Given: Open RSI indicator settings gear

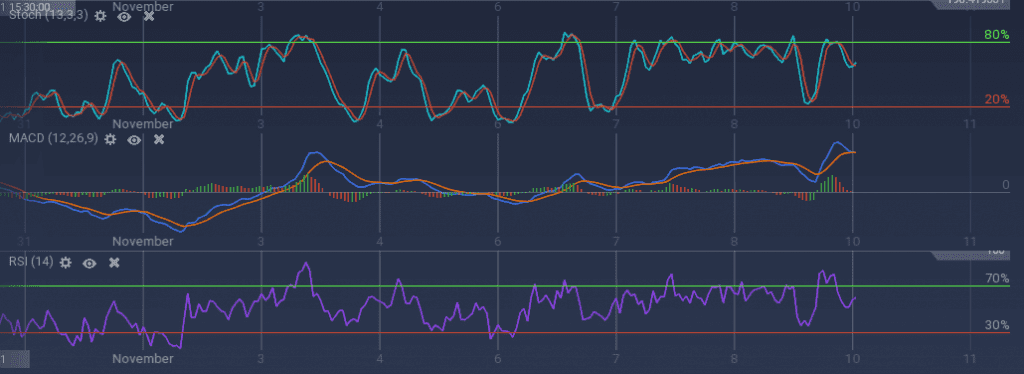Looking at the screenshot, I should point(65,262).
